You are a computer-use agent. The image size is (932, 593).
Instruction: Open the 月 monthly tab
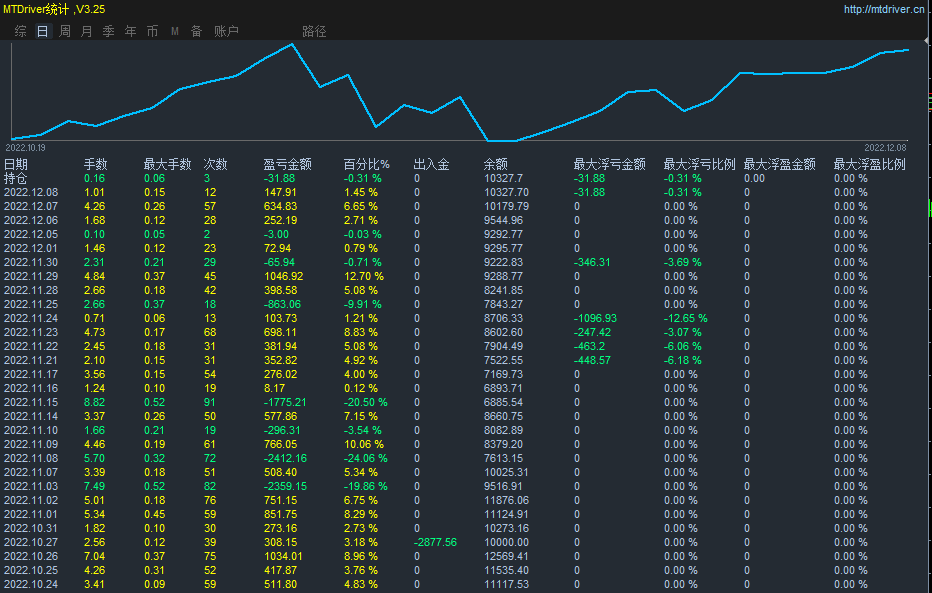87,31
